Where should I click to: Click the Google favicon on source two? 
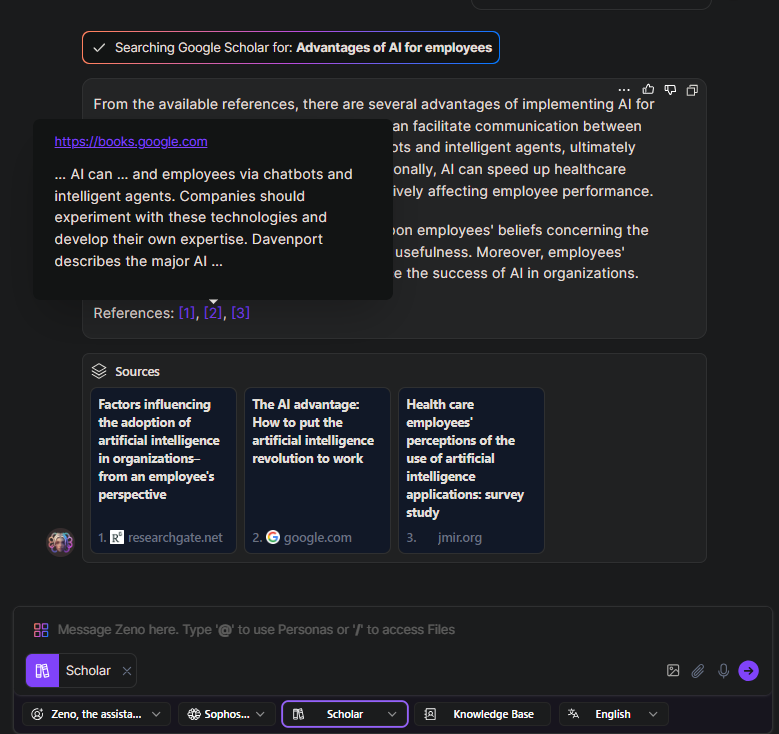273,537
